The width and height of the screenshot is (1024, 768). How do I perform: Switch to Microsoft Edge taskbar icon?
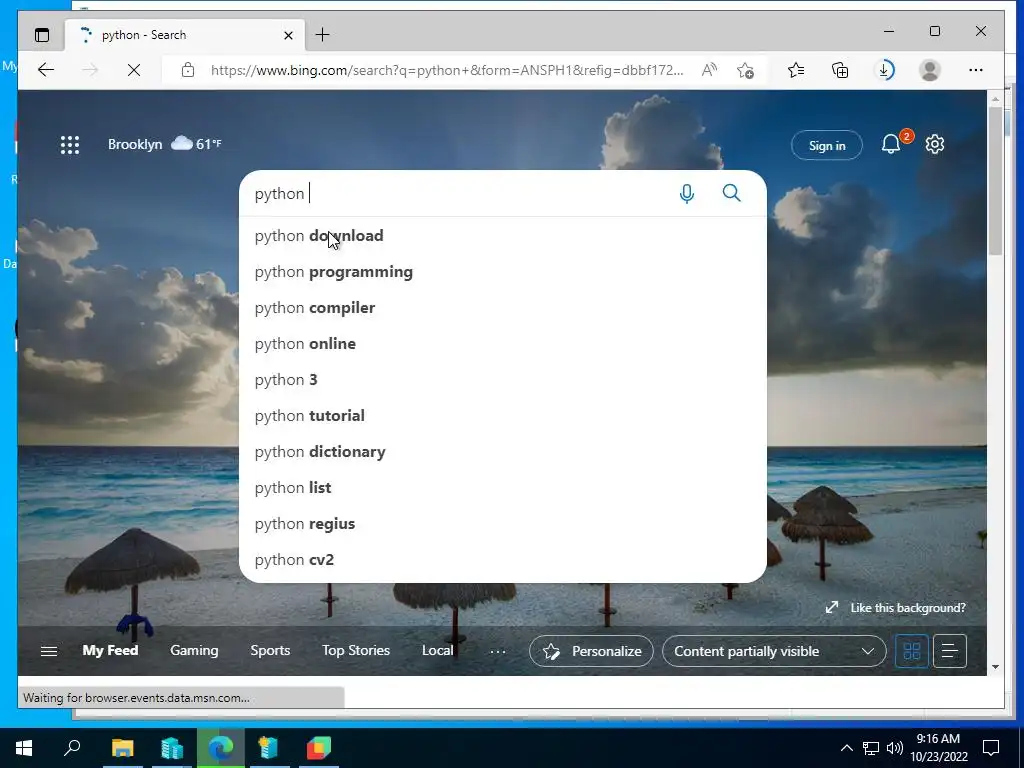tap(221, 748)
